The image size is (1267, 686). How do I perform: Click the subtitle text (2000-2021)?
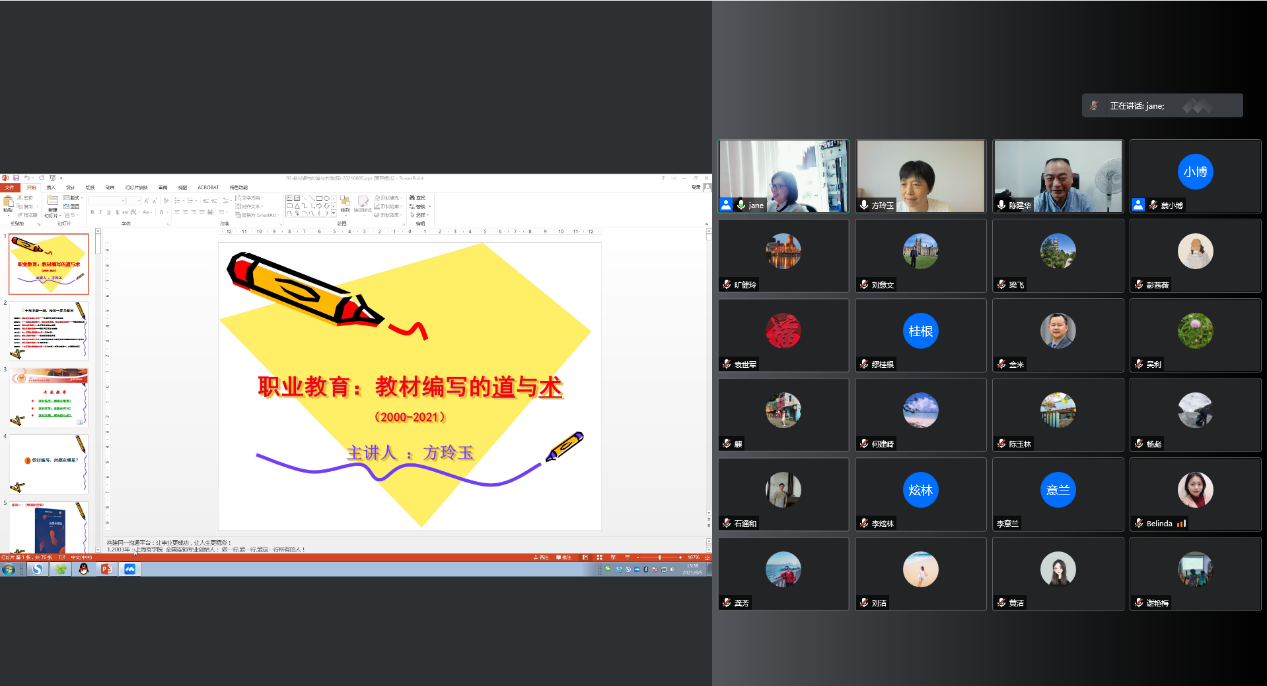pos(410,417)
